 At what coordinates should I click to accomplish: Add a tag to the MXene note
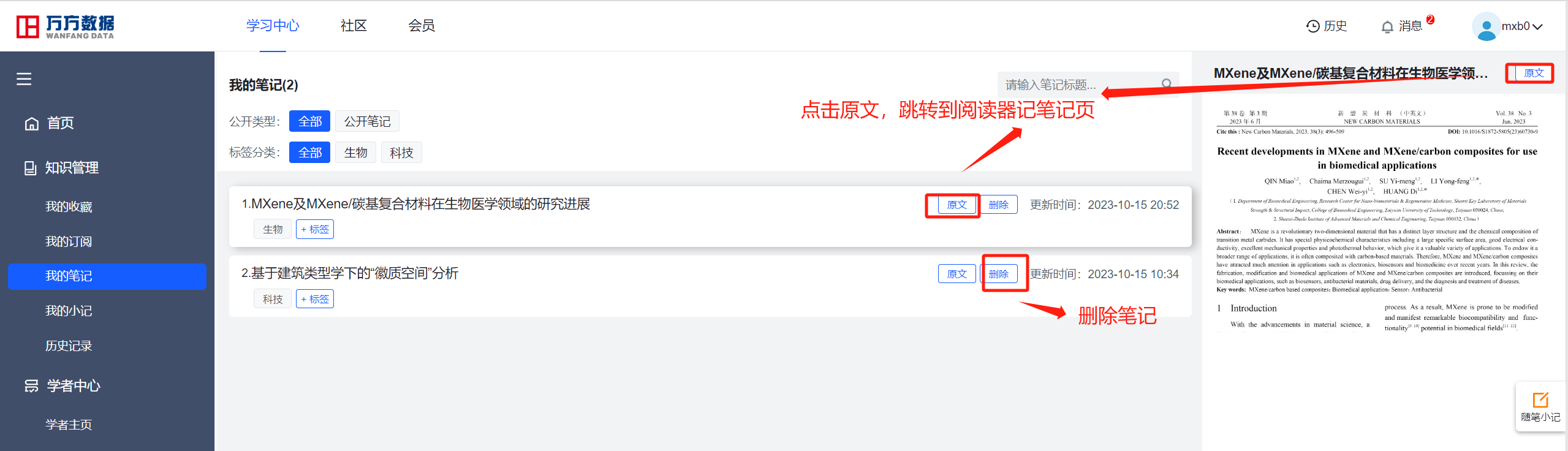[x=315, y=229]
